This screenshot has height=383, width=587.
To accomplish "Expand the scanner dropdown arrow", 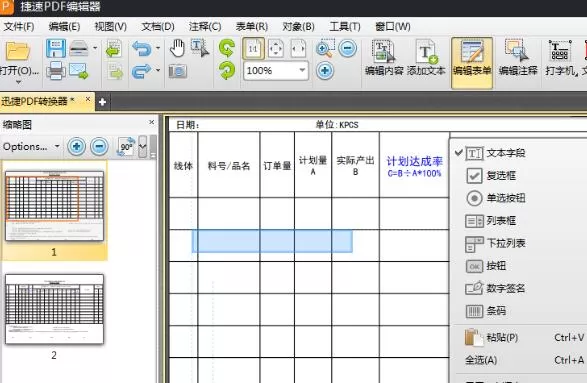I will click(x=95, y=48).
